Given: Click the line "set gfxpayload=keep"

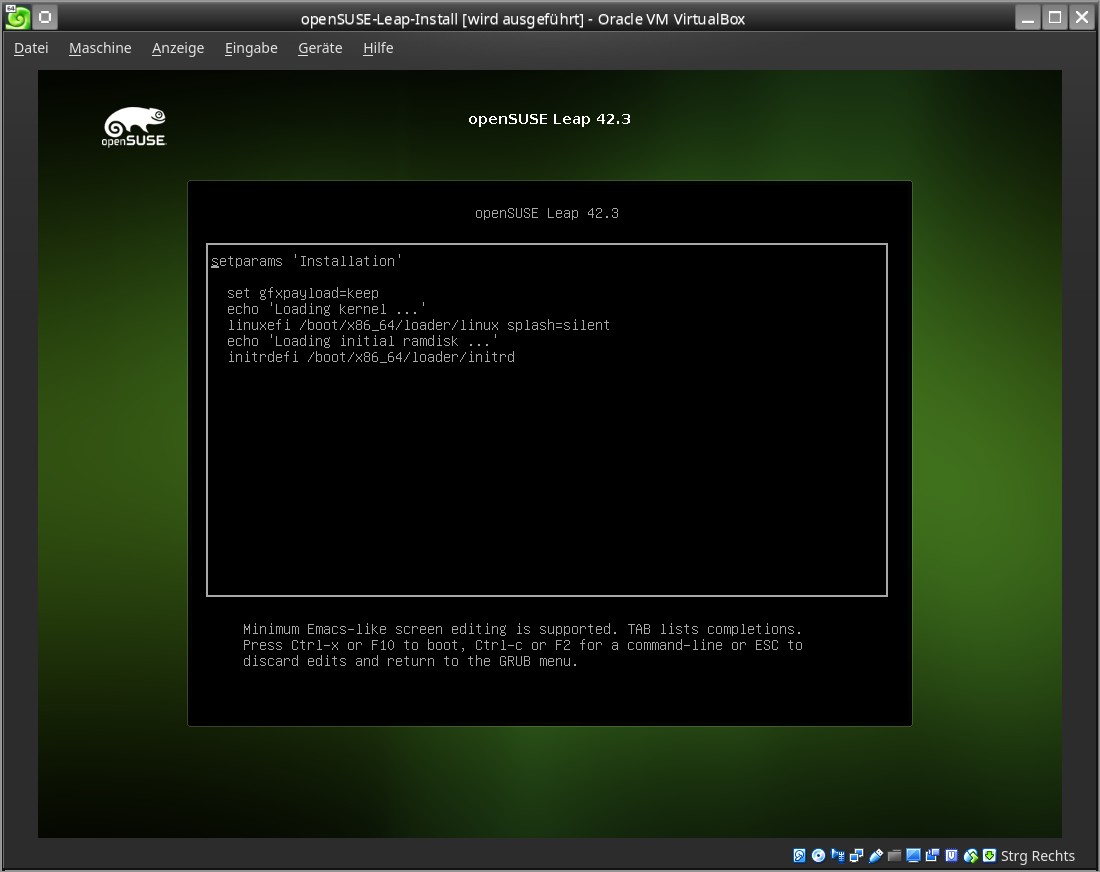Looking at the screenshot, I should point(302,293).
